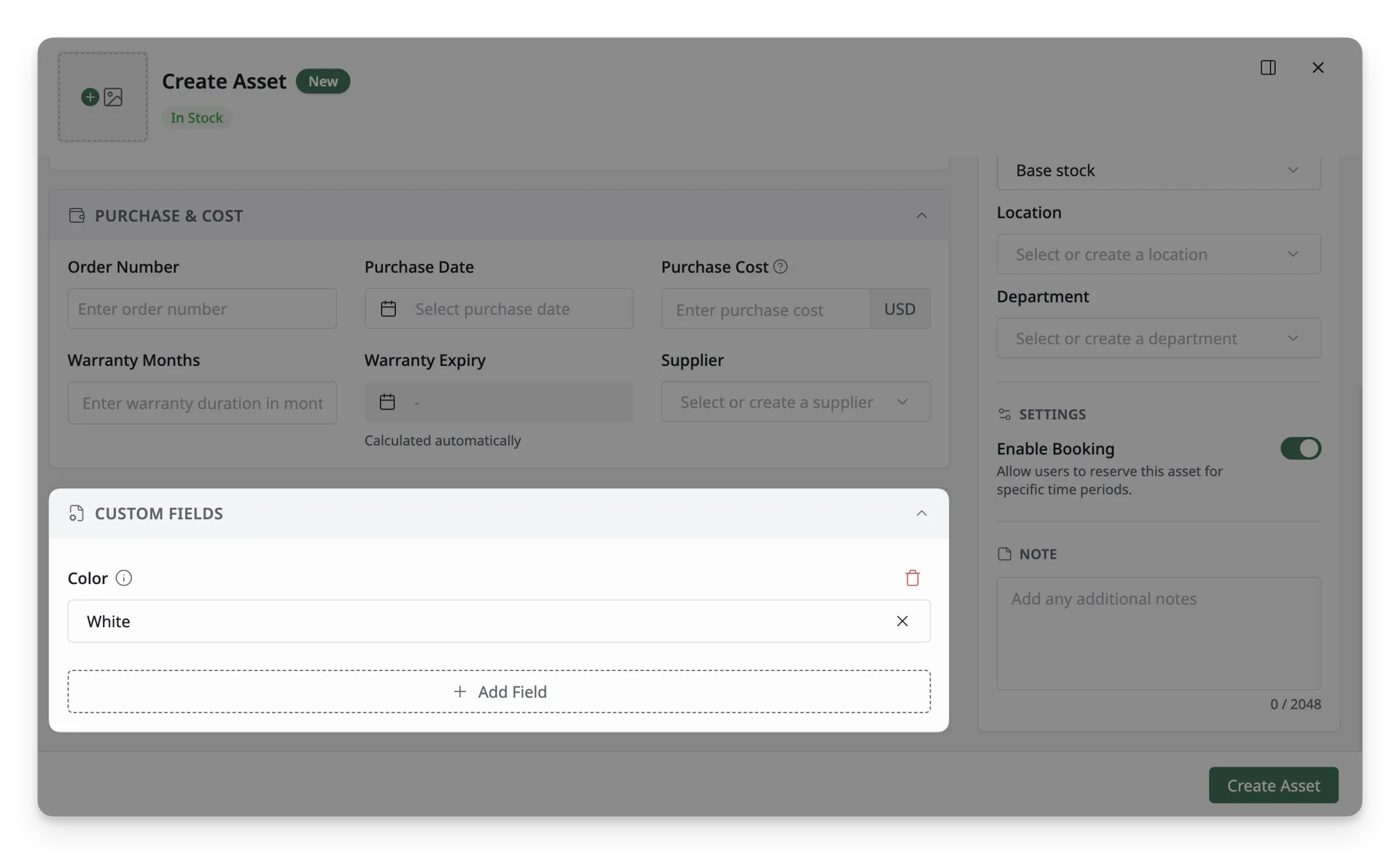Open the Department dropdown

[x=1159, y=338]
